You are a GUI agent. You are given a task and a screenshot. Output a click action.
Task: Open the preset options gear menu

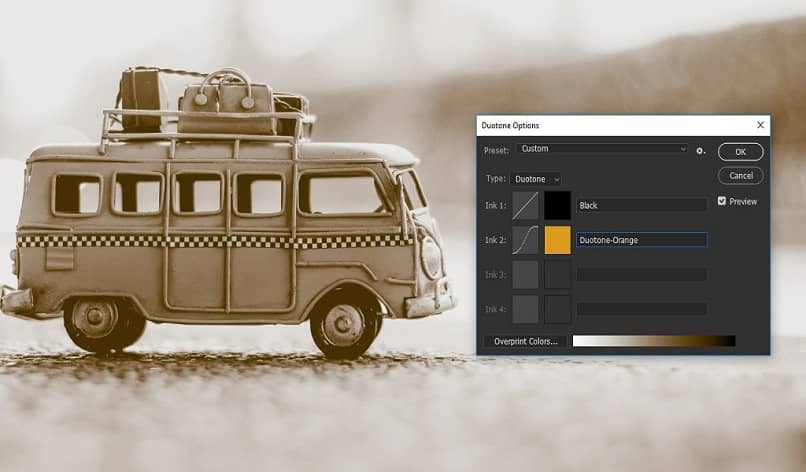[x=700, y=151]
